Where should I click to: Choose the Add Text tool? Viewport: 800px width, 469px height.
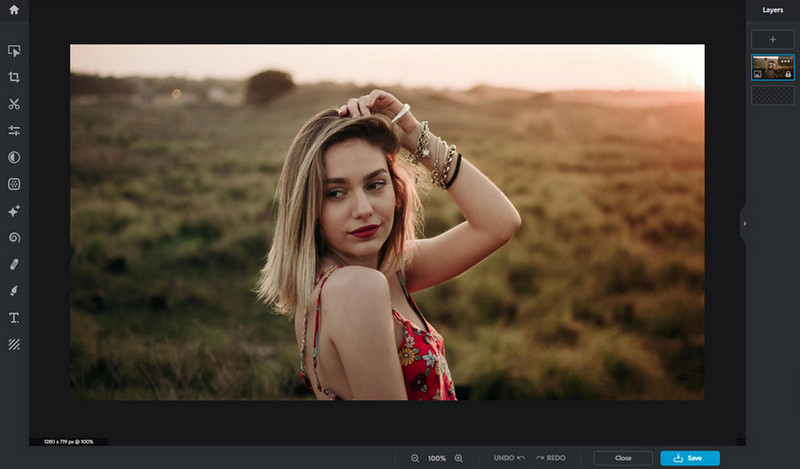tap(14, 318)
